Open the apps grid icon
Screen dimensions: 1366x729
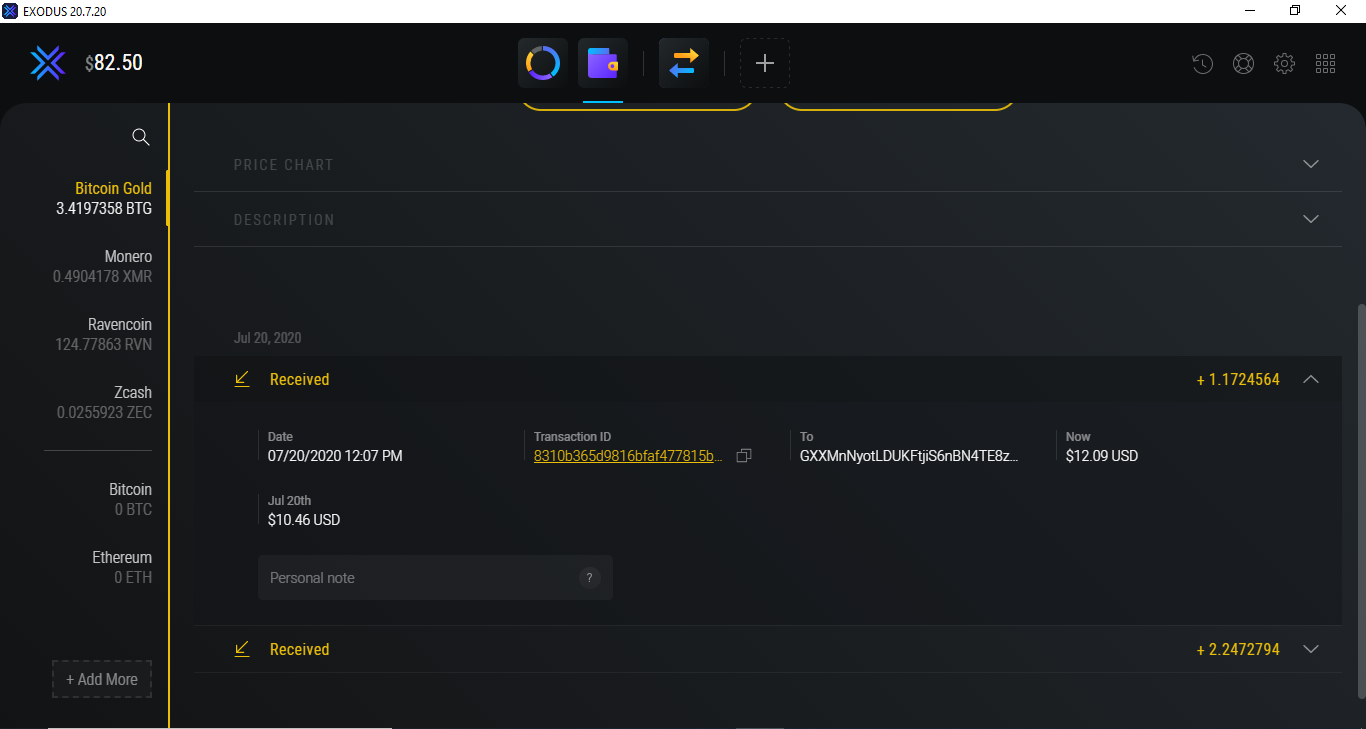1326,64
